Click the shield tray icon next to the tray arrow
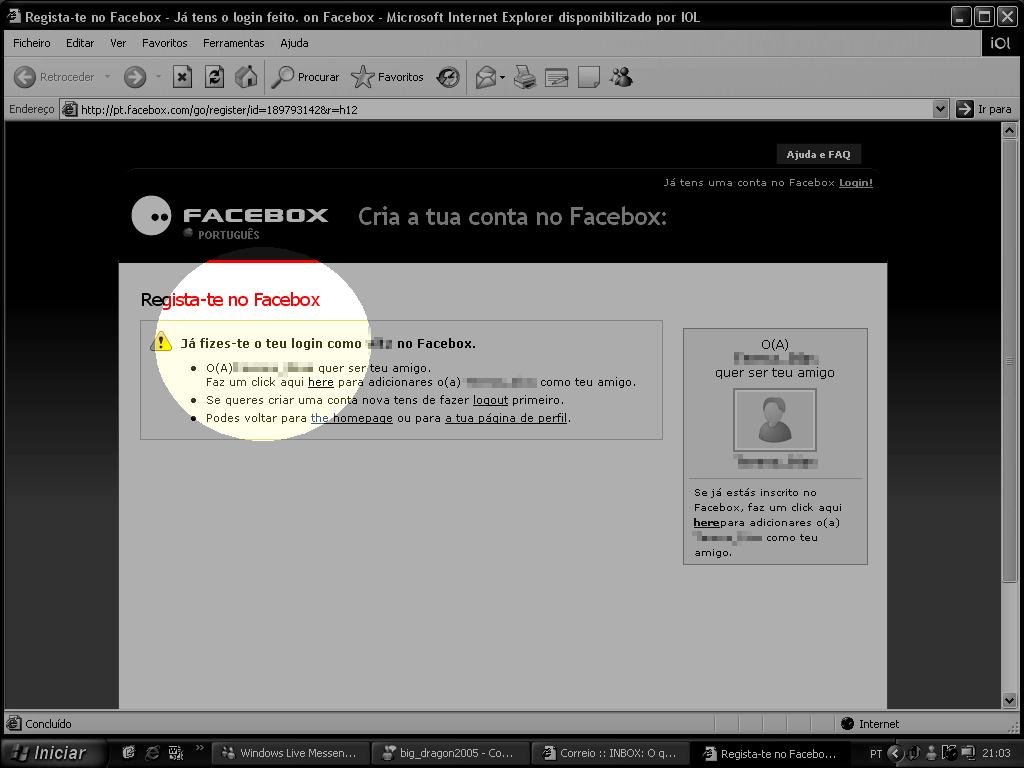 point(914,754)
